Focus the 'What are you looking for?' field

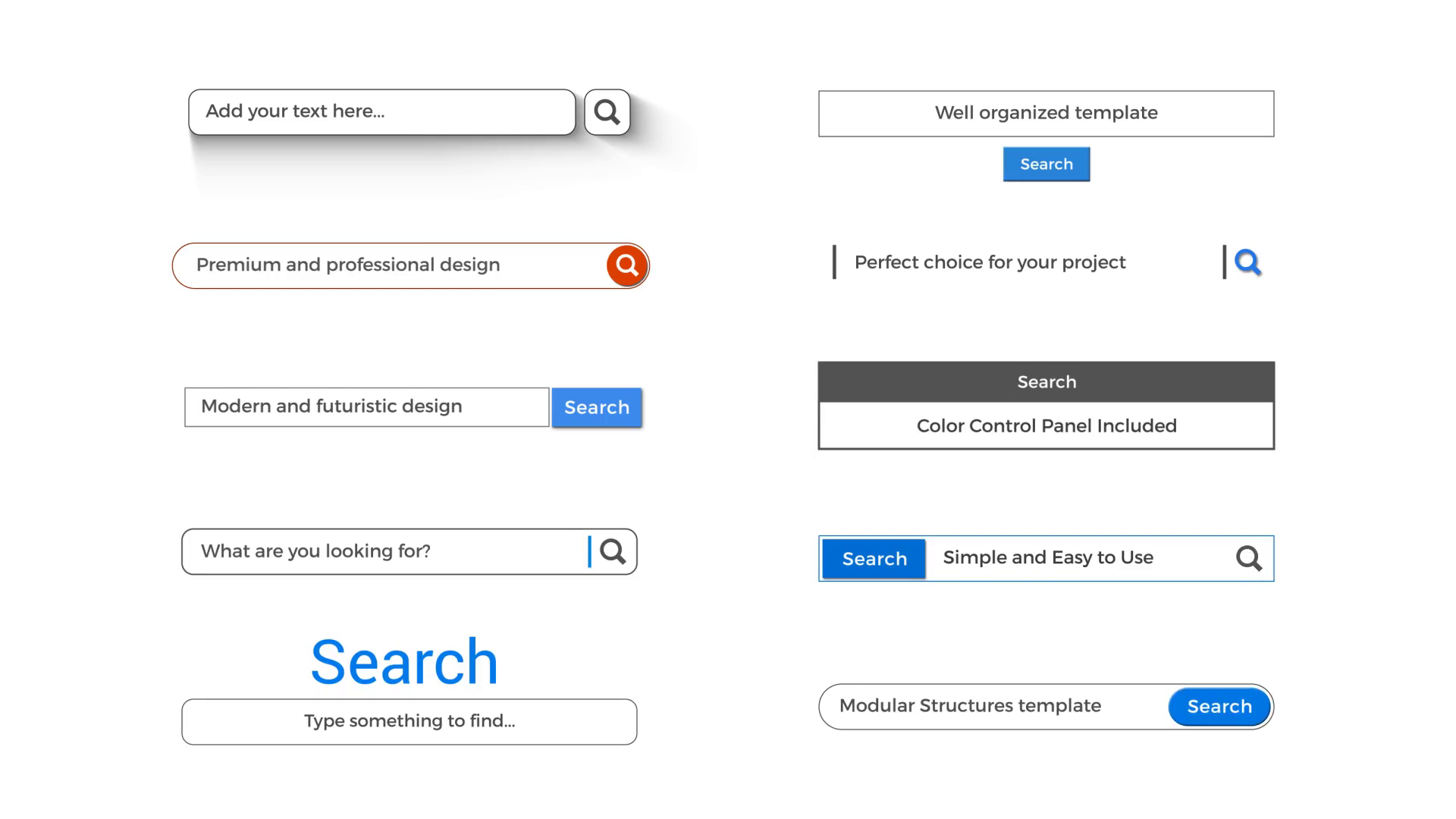click(x=384, y=551)
